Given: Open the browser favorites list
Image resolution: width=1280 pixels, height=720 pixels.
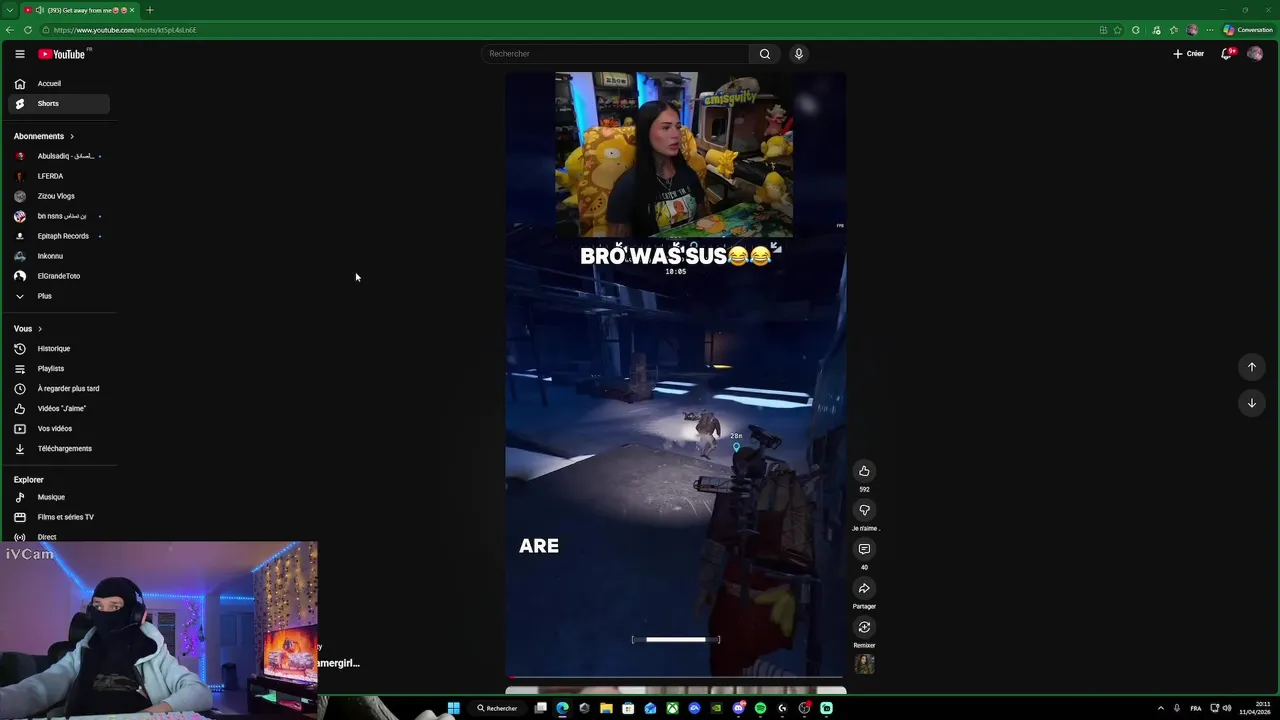Looking at the screenshot, I should point(1174,30).
